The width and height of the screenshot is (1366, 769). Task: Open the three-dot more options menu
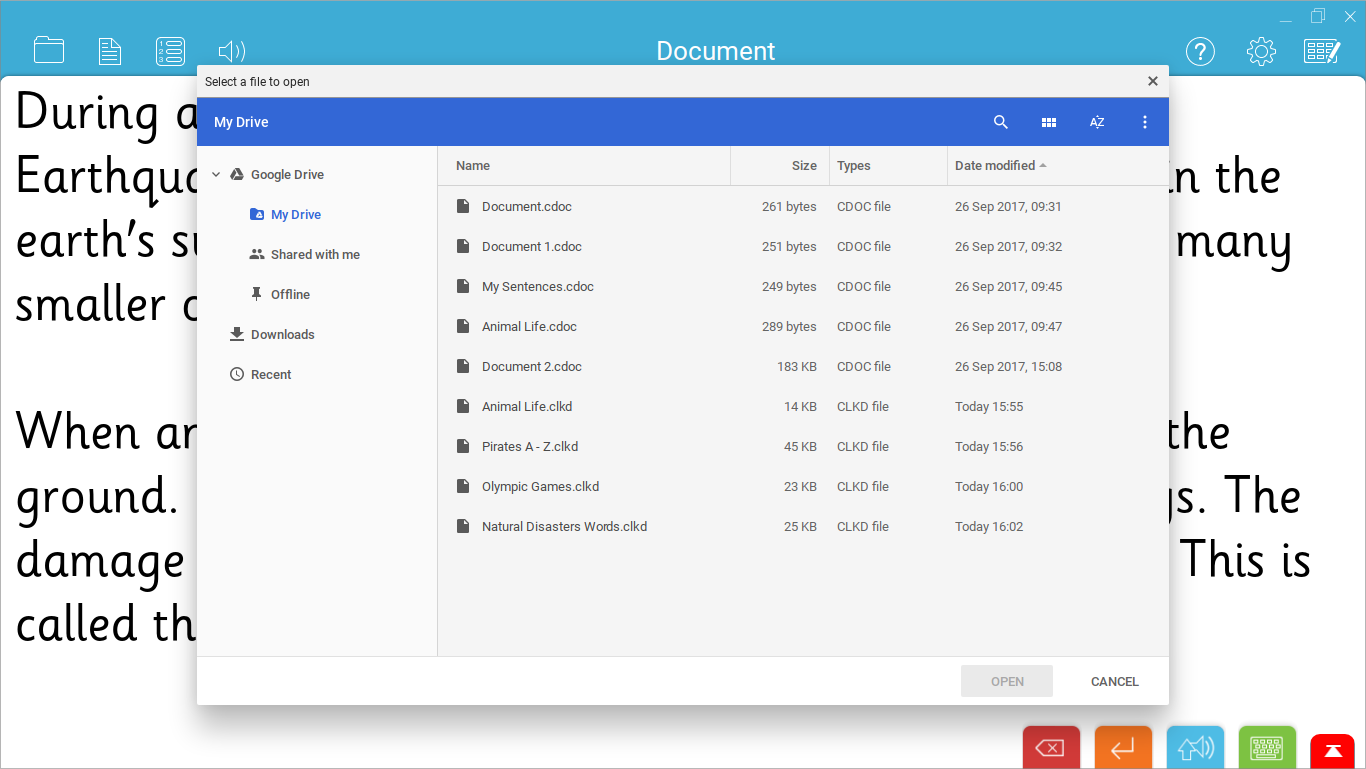(1145, 122)
